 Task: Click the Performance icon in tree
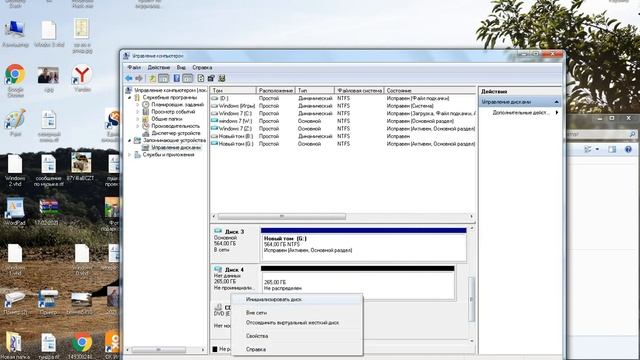click(146, 126)
